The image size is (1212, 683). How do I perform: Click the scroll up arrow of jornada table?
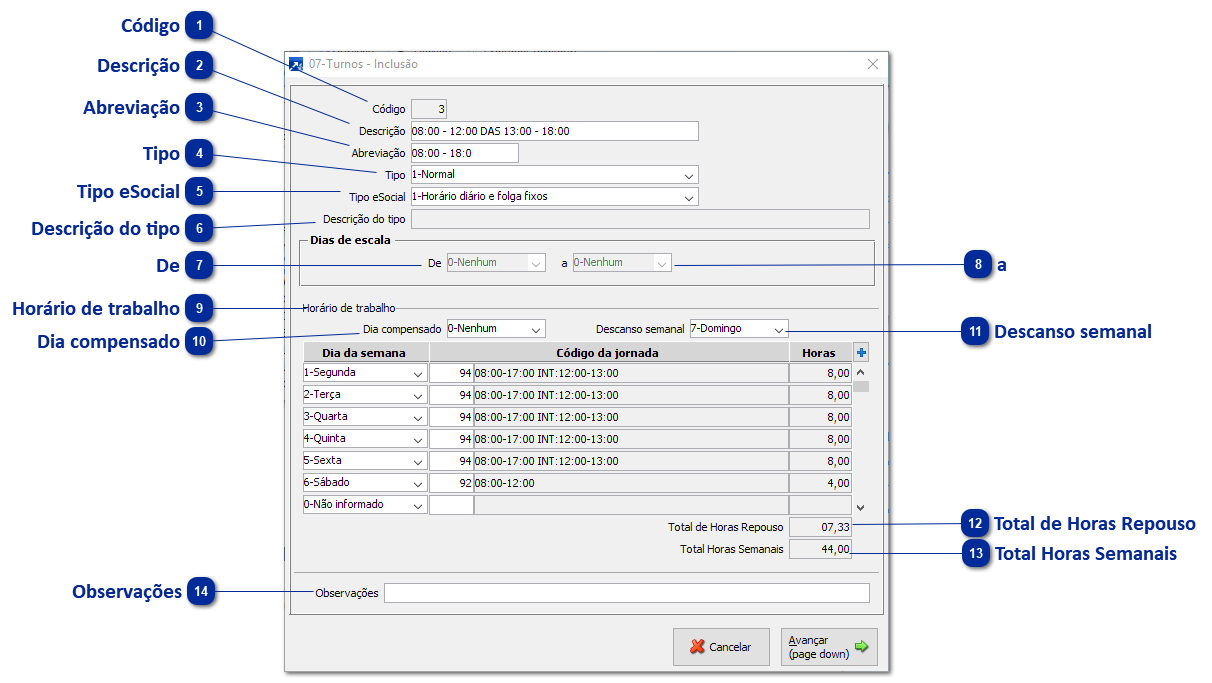pos(860,372)
